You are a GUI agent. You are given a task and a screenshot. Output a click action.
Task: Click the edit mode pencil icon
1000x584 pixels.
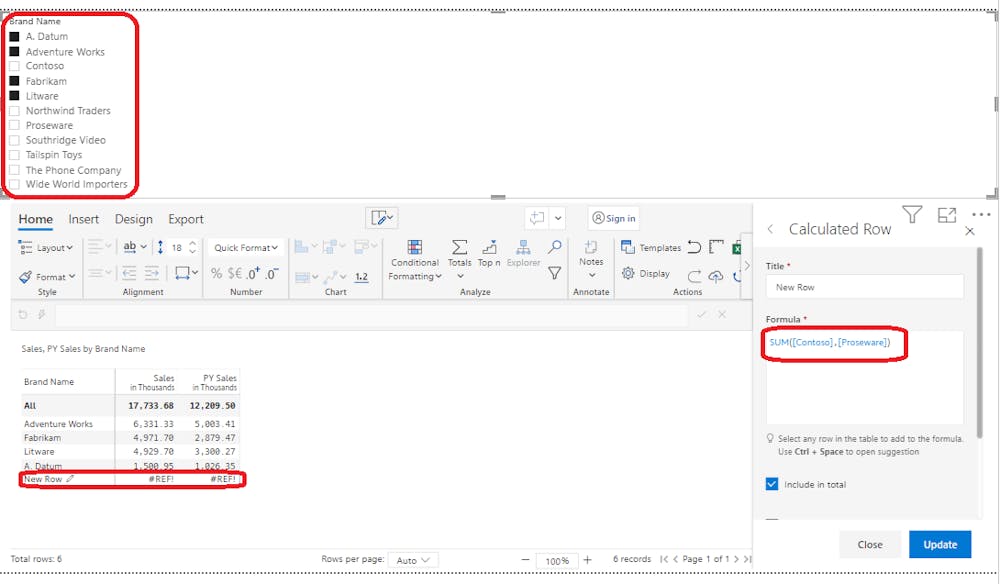click(382, 218)
